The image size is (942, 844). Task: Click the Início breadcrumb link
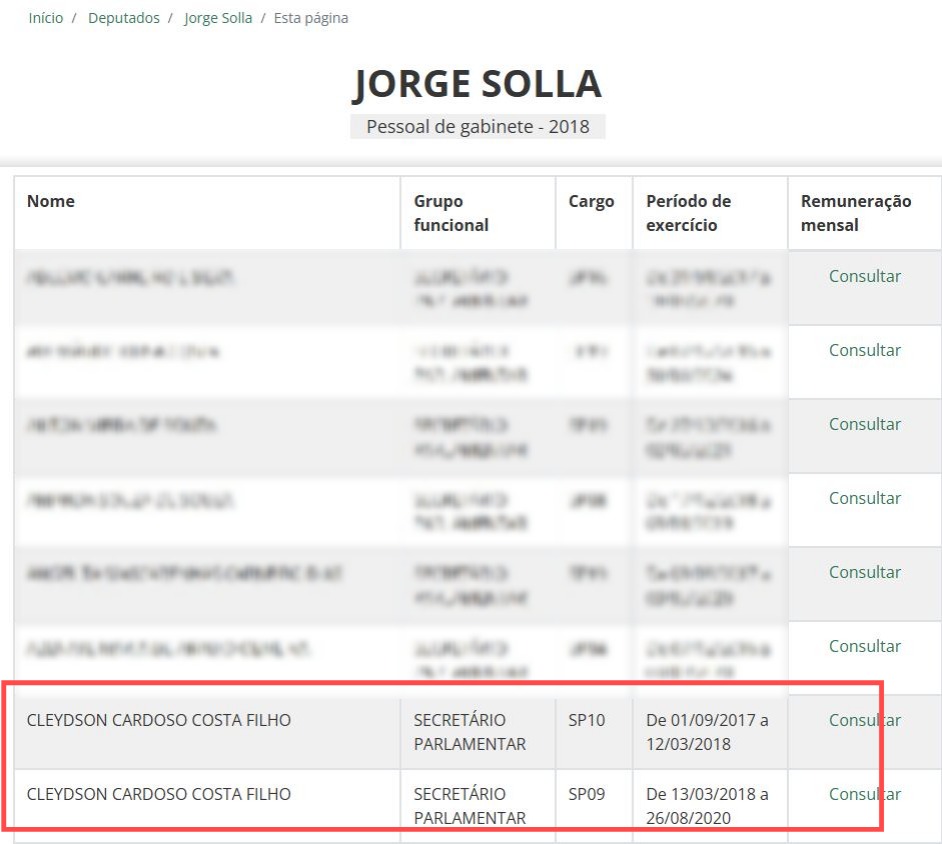(46, 18)
